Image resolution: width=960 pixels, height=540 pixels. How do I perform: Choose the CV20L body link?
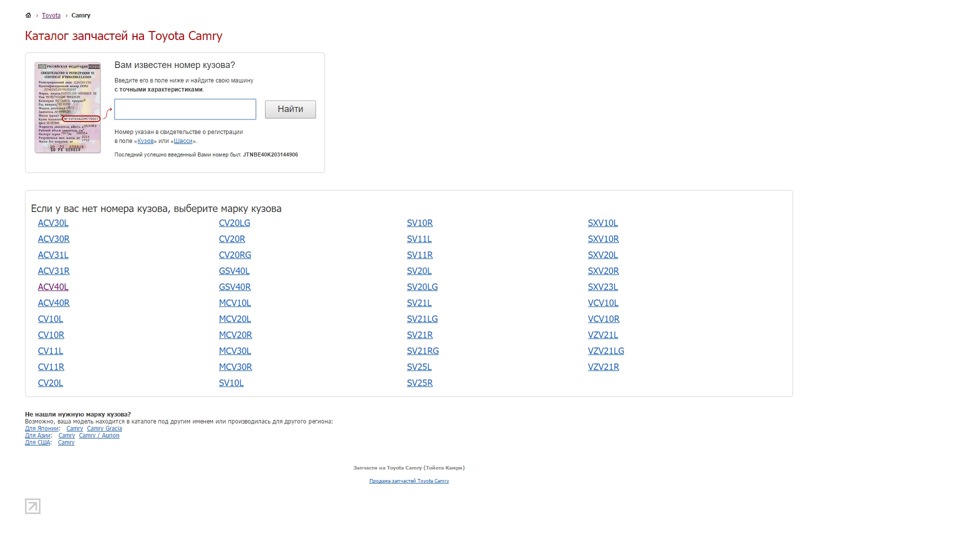click(50, 383)
